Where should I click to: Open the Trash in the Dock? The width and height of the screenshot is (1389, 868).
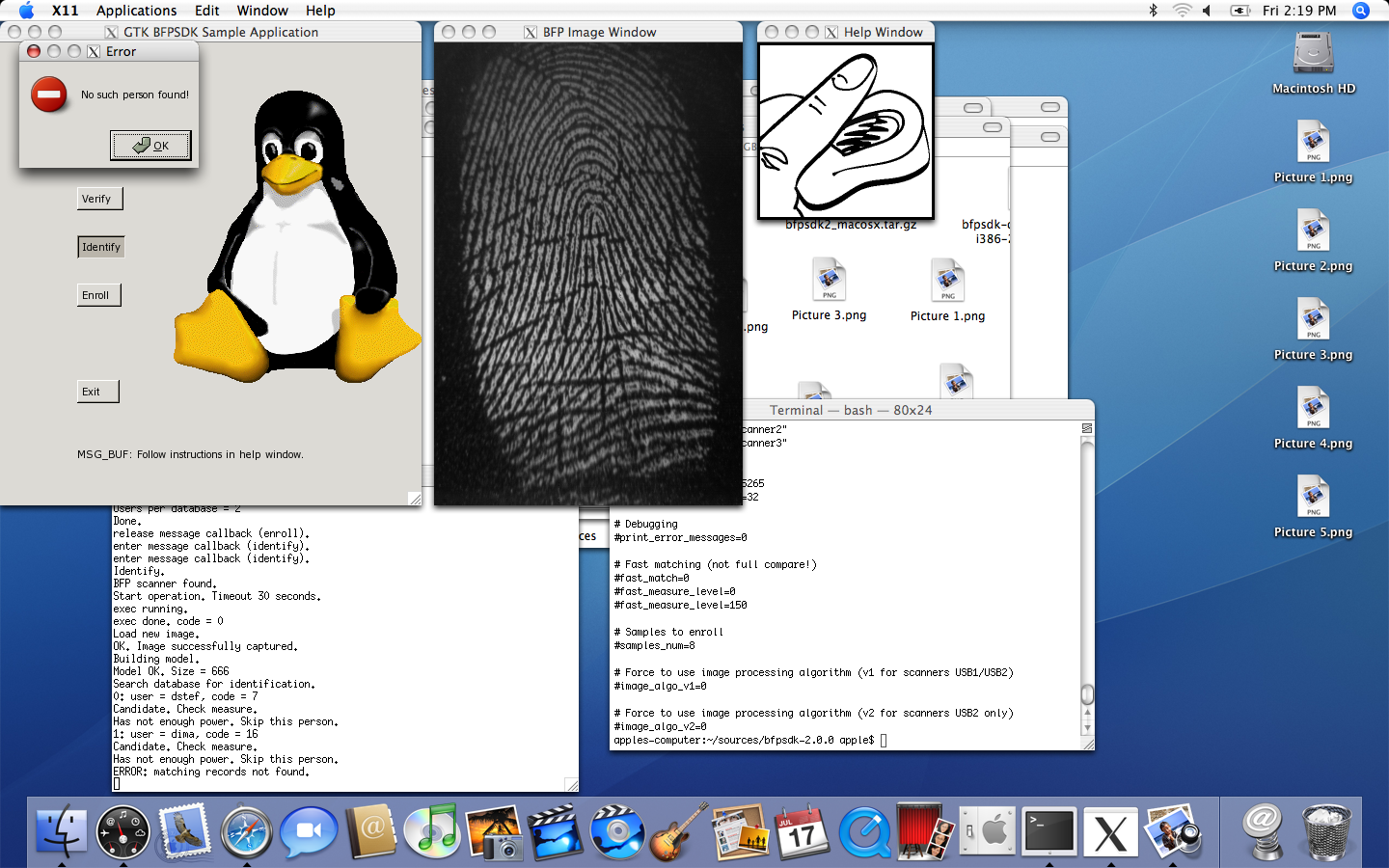pyautogui.click(x=1325, y=831)
